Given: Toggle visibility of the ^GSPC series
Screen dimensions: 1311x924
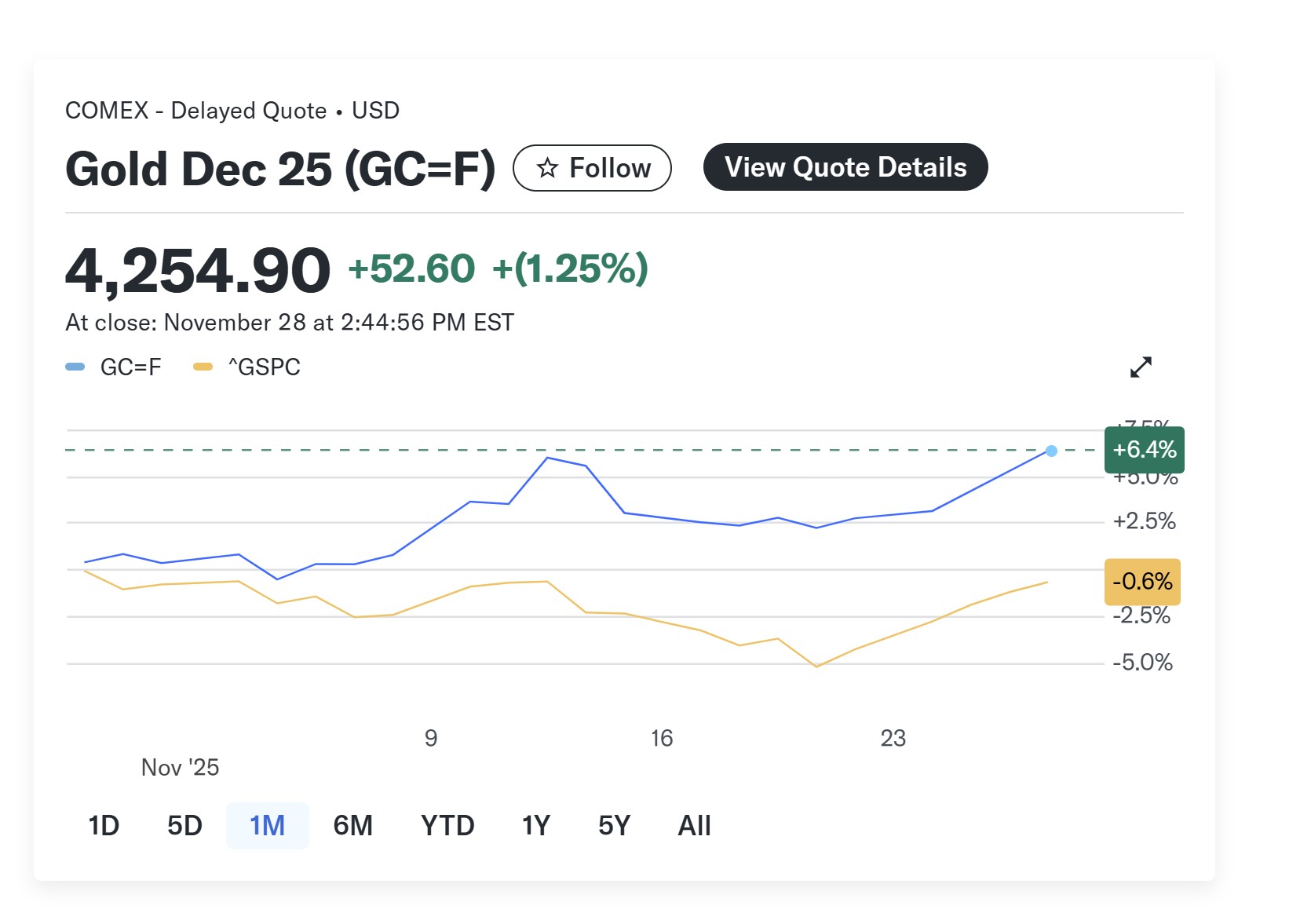Looking at the screenshot, I should point(263,366).
